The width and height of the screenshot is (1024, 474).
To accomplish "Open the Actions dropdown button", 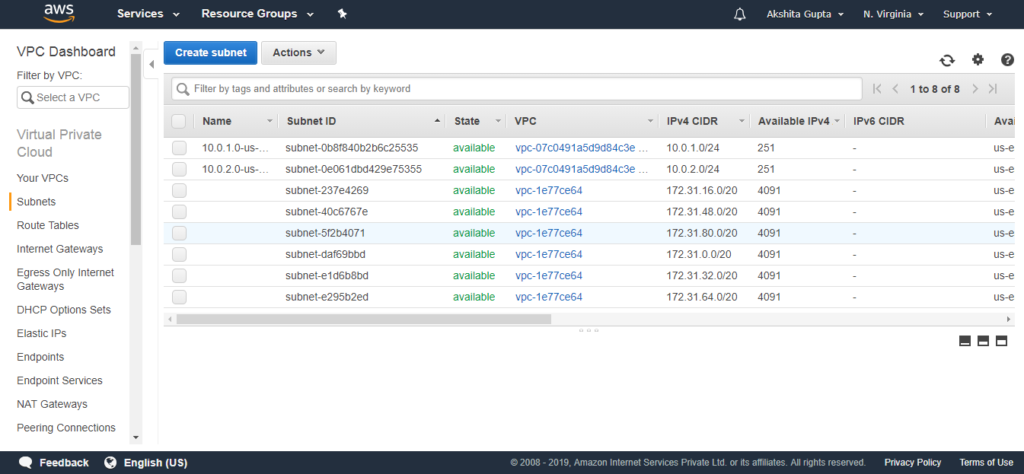I will pos(298,53).
